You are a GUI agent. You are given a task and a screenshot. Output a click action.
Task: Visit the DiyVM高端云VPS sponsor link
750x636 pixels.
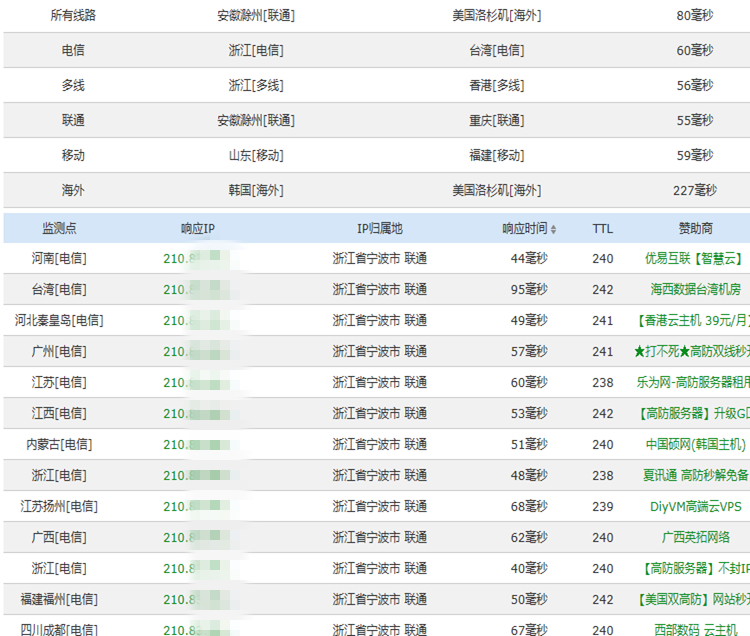[x=695, y=506]
